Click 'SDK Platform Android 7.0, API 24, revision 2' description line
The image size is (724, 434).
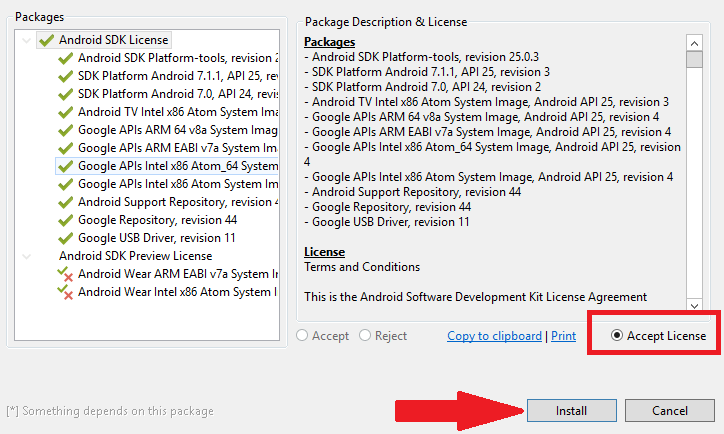point(426,87)
